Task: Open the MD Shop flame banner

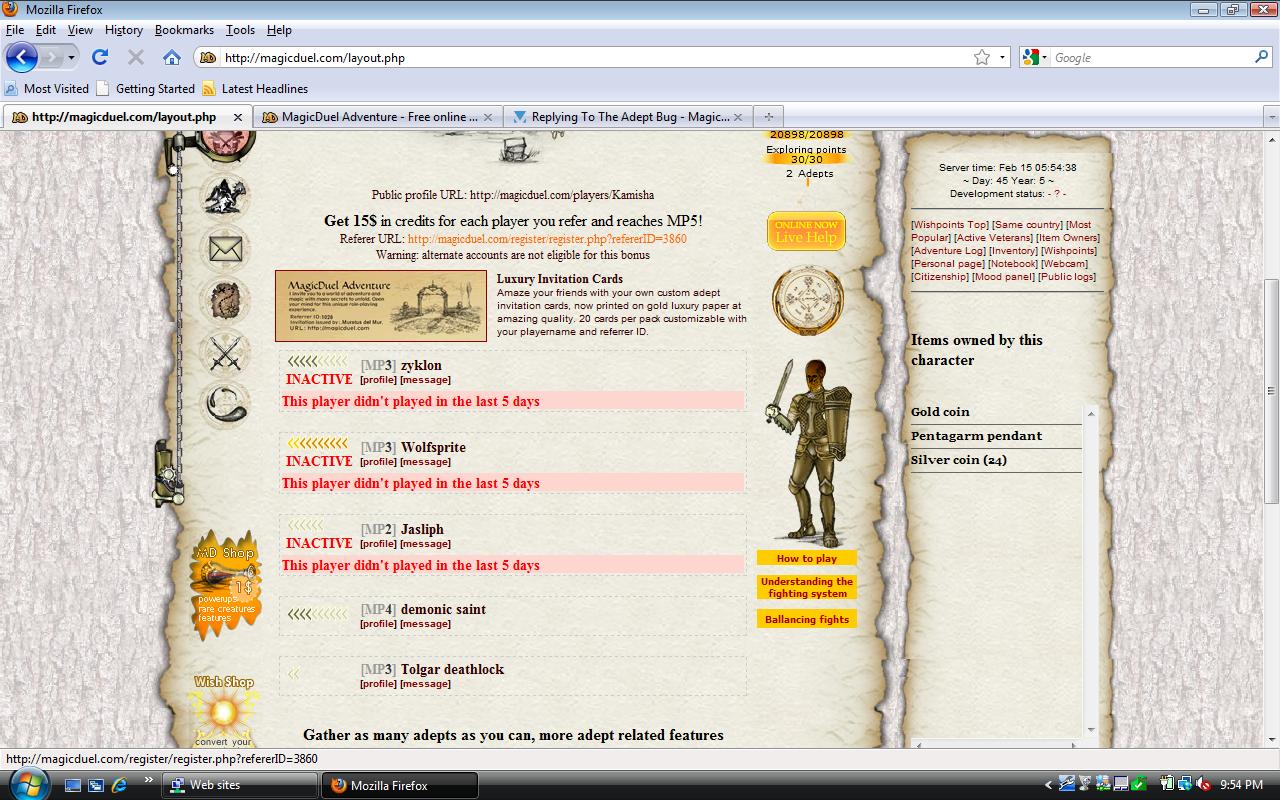Action: coord(225,585)
